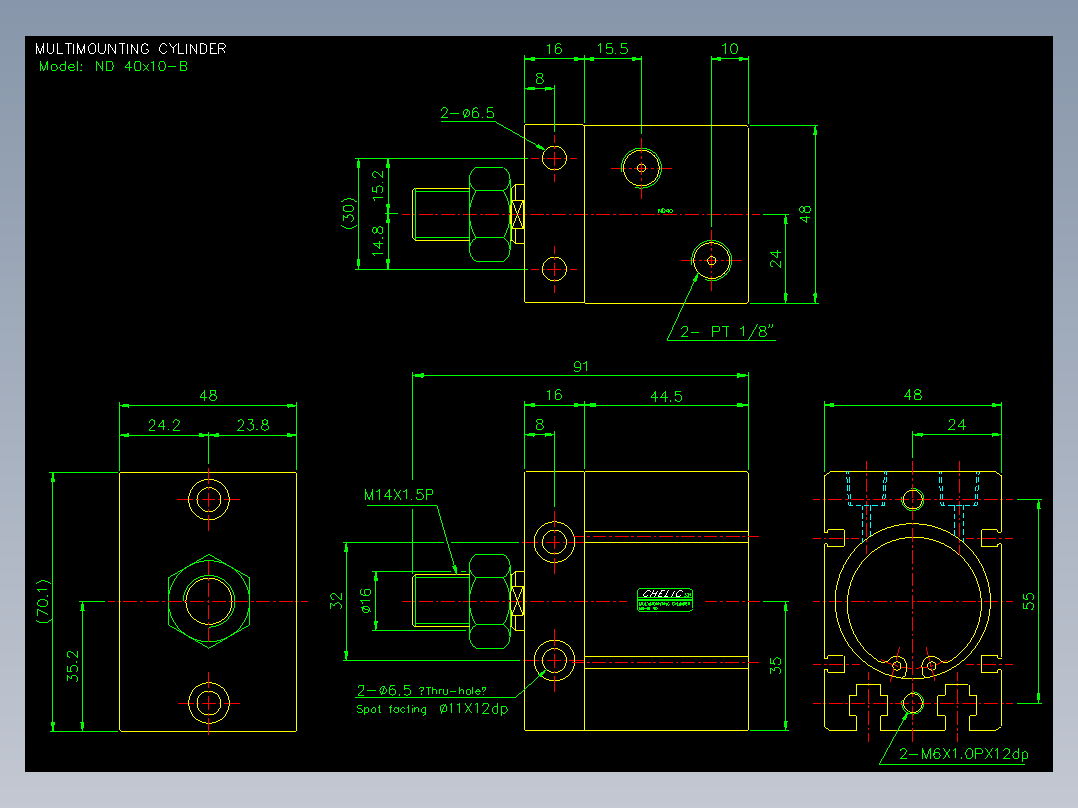Select the 2- PT 1/8" port annotation
The height and width of the screenshot is (808, 1078).
click(727, 331)
